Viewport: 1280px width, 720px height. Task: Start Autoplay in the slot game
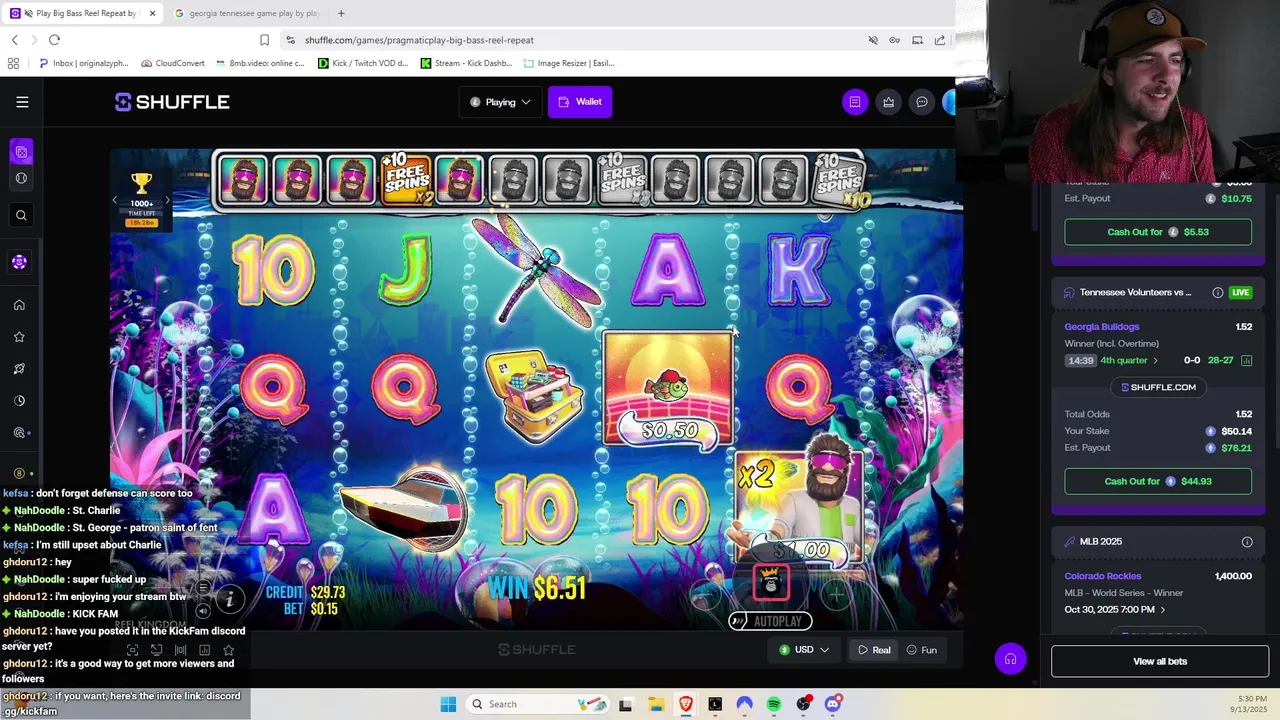pyautogui.click(x=770, y=621)
